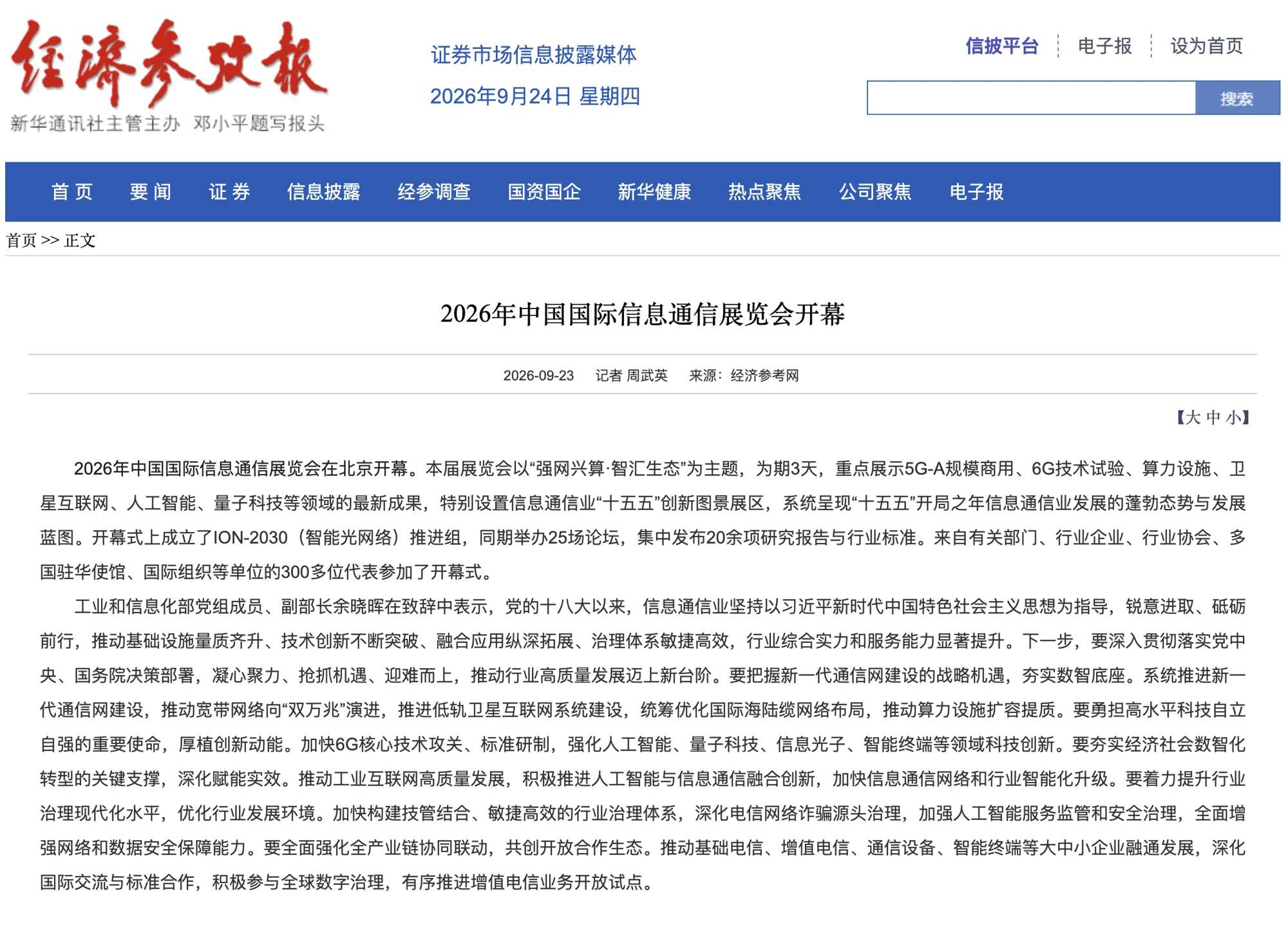Open the 信披平台 link

[x=1001, y=46]
